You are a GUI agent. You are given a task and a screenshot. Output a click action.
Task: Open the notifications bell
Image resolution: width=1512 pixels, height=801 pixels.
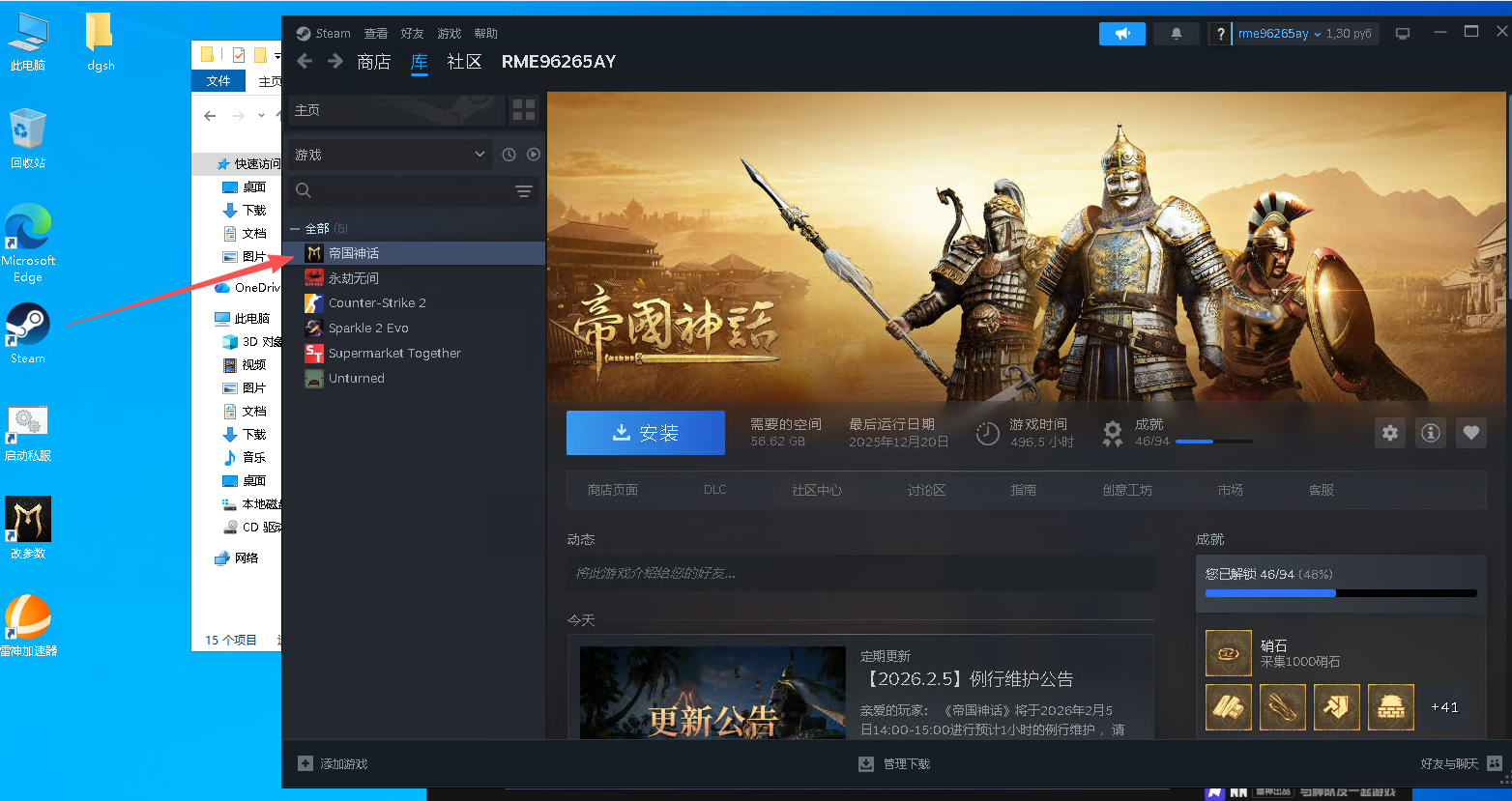pos(1176,34)
